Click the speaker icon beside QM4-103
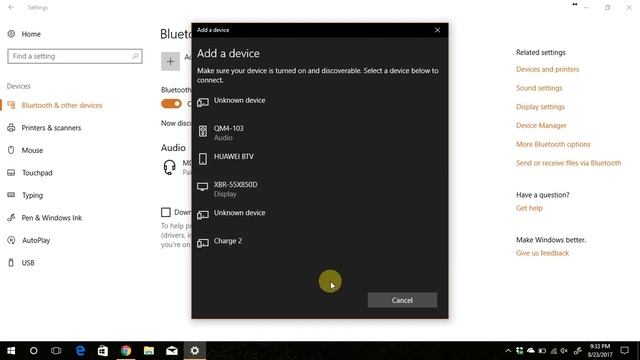The image size is (640, 360). pyautogui.click(x=203, y=131)
